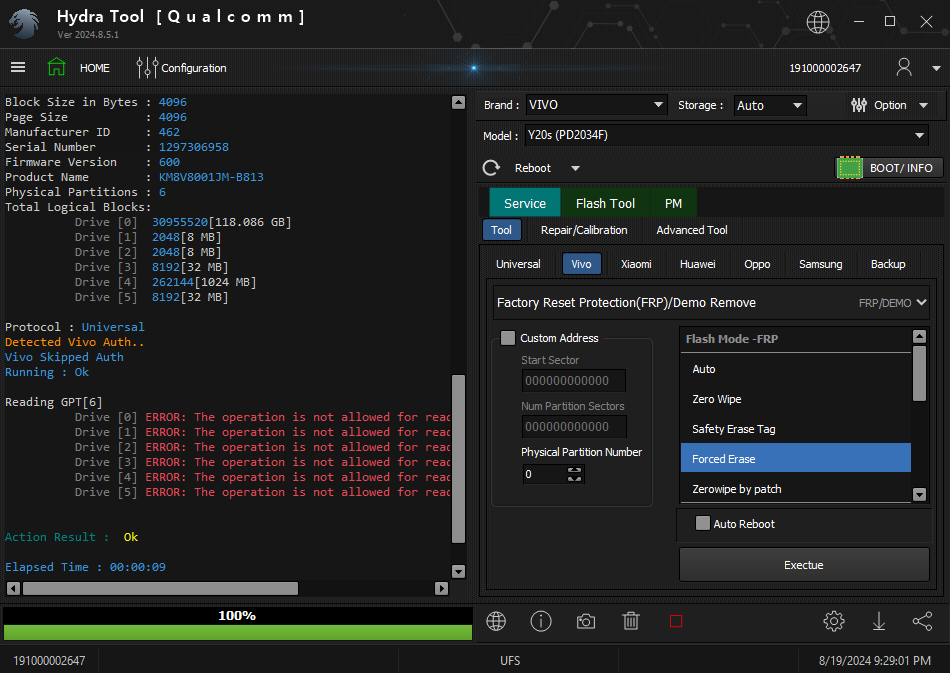Clear the log with the trash icon
Viewport: 950px width, 673px height.
pos(631,621)
